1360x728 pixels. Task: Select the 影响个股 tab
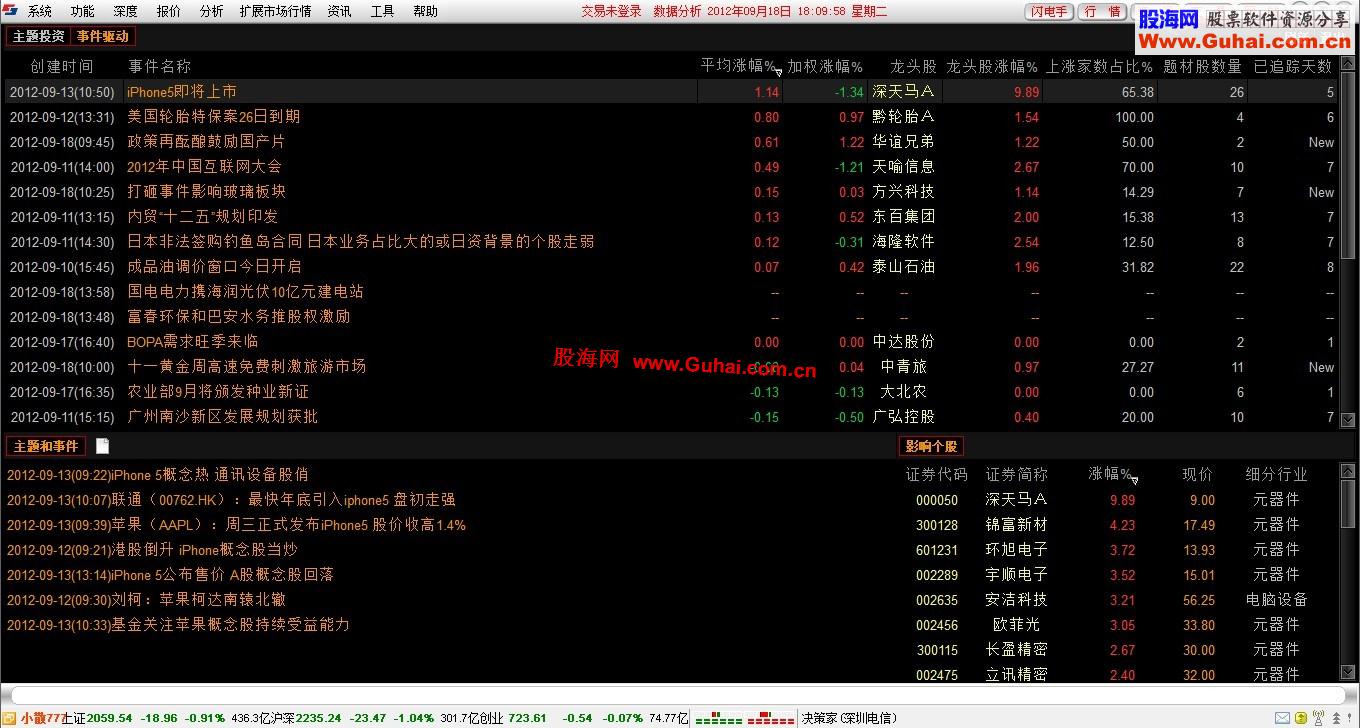click(931, 446)
